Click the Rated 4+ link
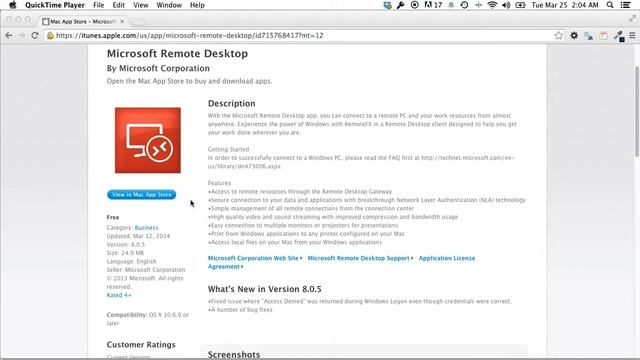Screen dimensions: 640x360 [x=119, y=295]
